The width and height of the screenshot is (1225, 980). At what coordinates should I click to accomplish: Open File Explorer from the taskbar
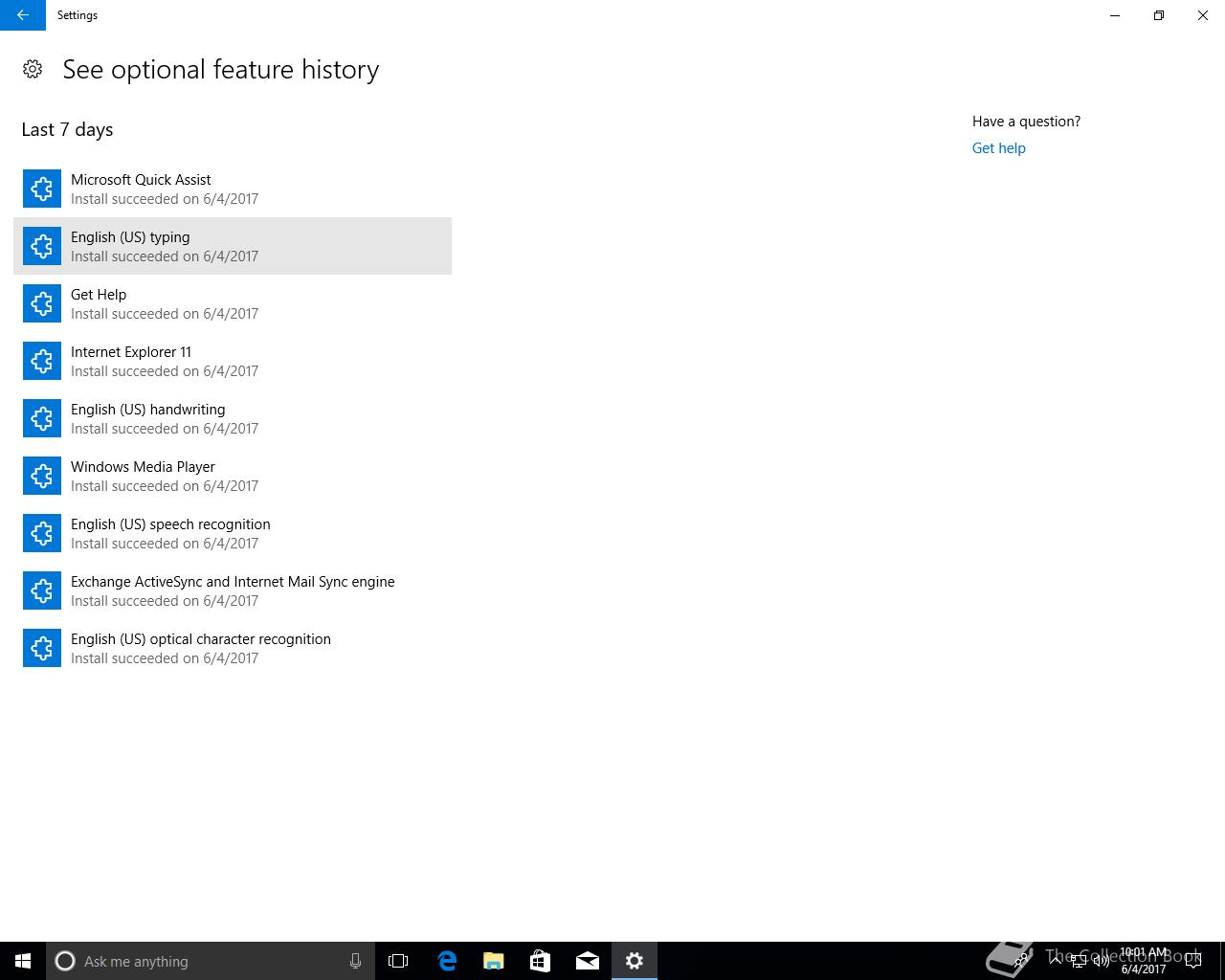click(x=494, y=961)
